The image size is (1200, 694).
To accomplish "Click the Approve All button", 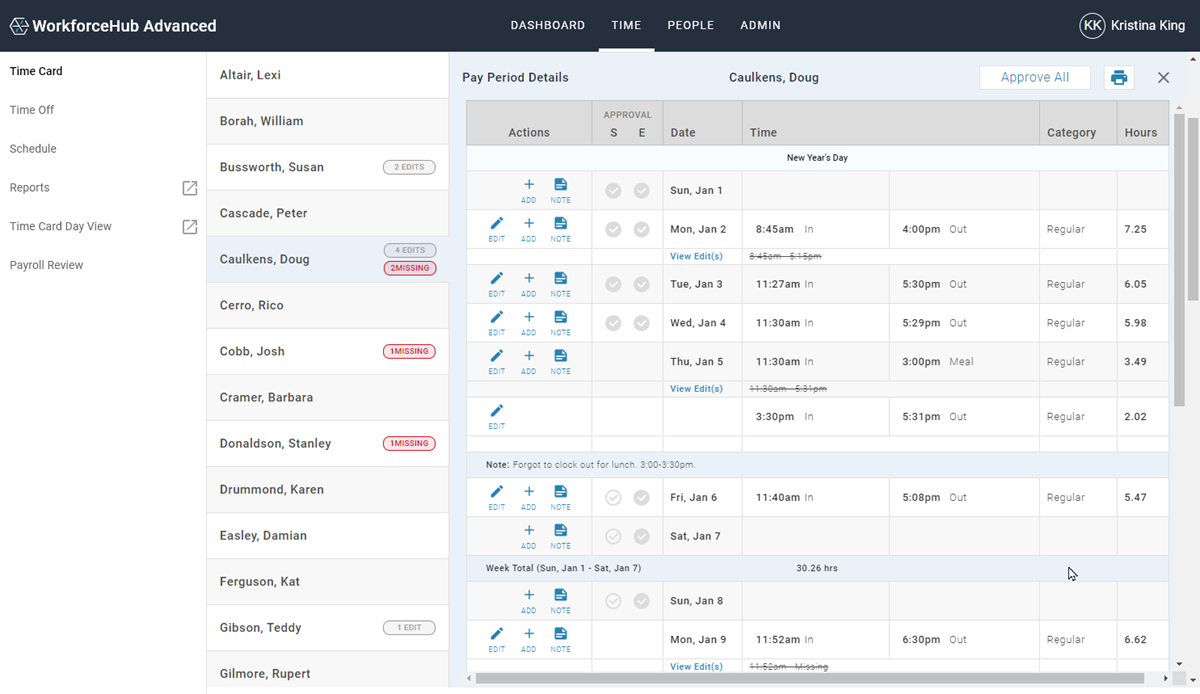I will click(1035, 77).
